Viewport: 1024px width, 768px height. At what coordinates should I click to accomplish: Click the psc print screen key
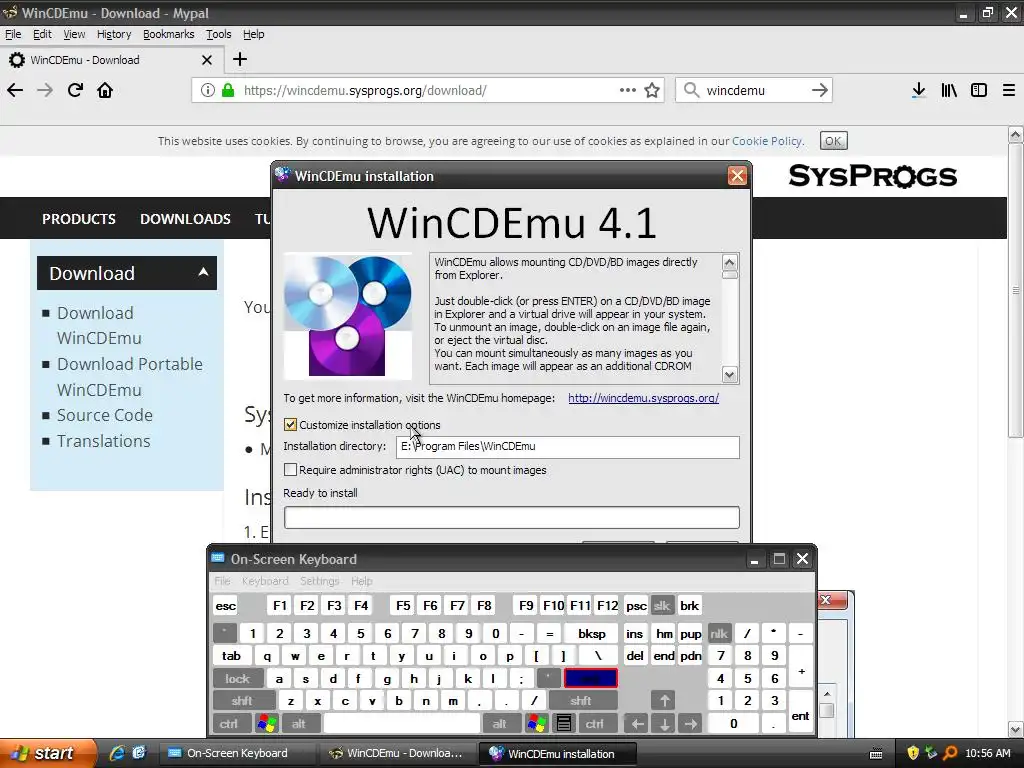pos(636,605)
